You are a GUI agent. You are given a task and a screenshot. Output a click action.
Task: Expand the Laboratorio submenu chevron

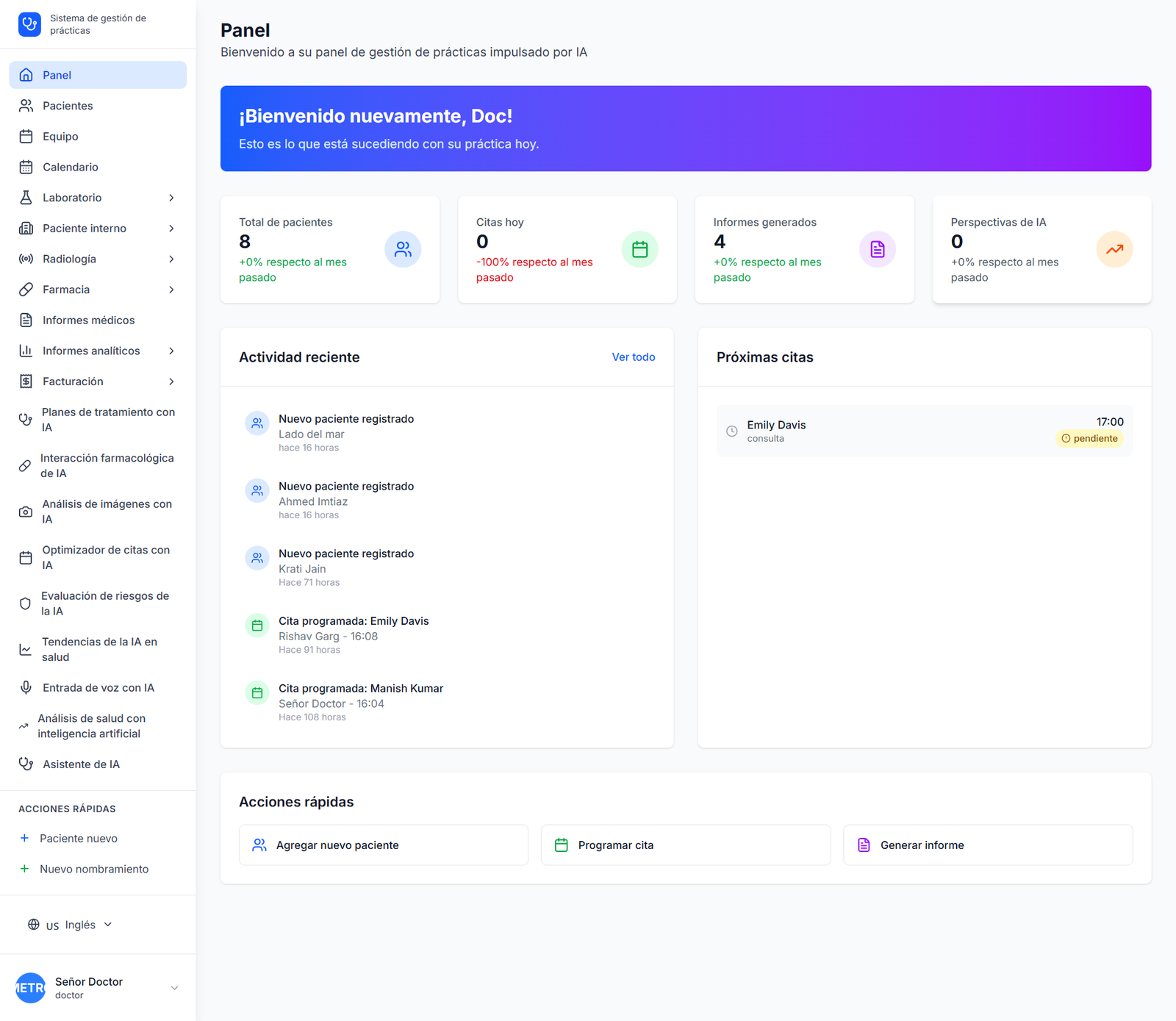pos(171,198)
